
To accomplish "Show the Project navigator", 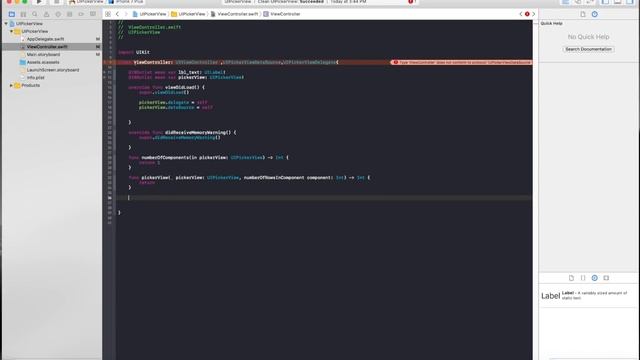I will pos(12,14).
